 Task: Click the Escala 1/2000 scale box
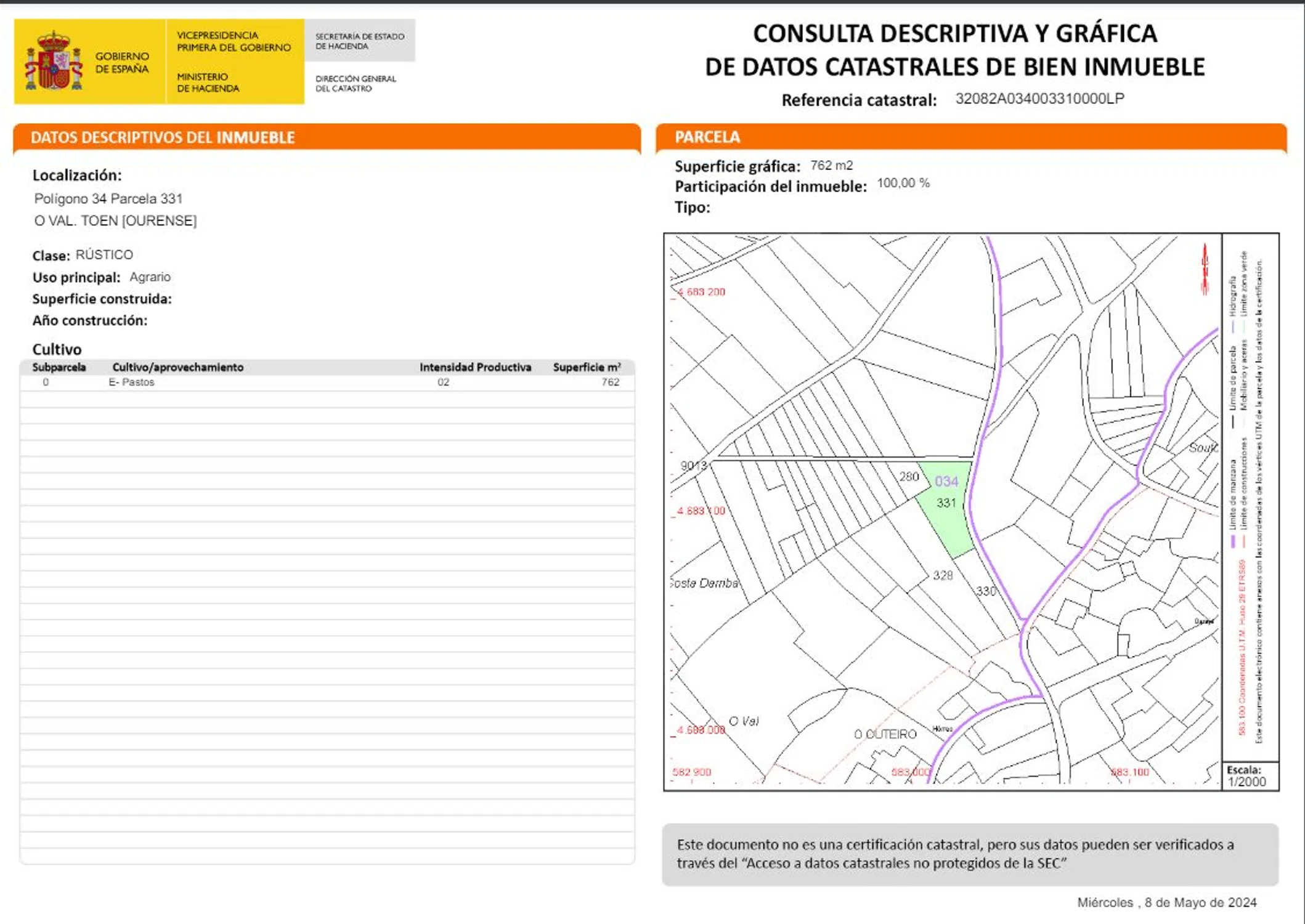pos(1250,776)
